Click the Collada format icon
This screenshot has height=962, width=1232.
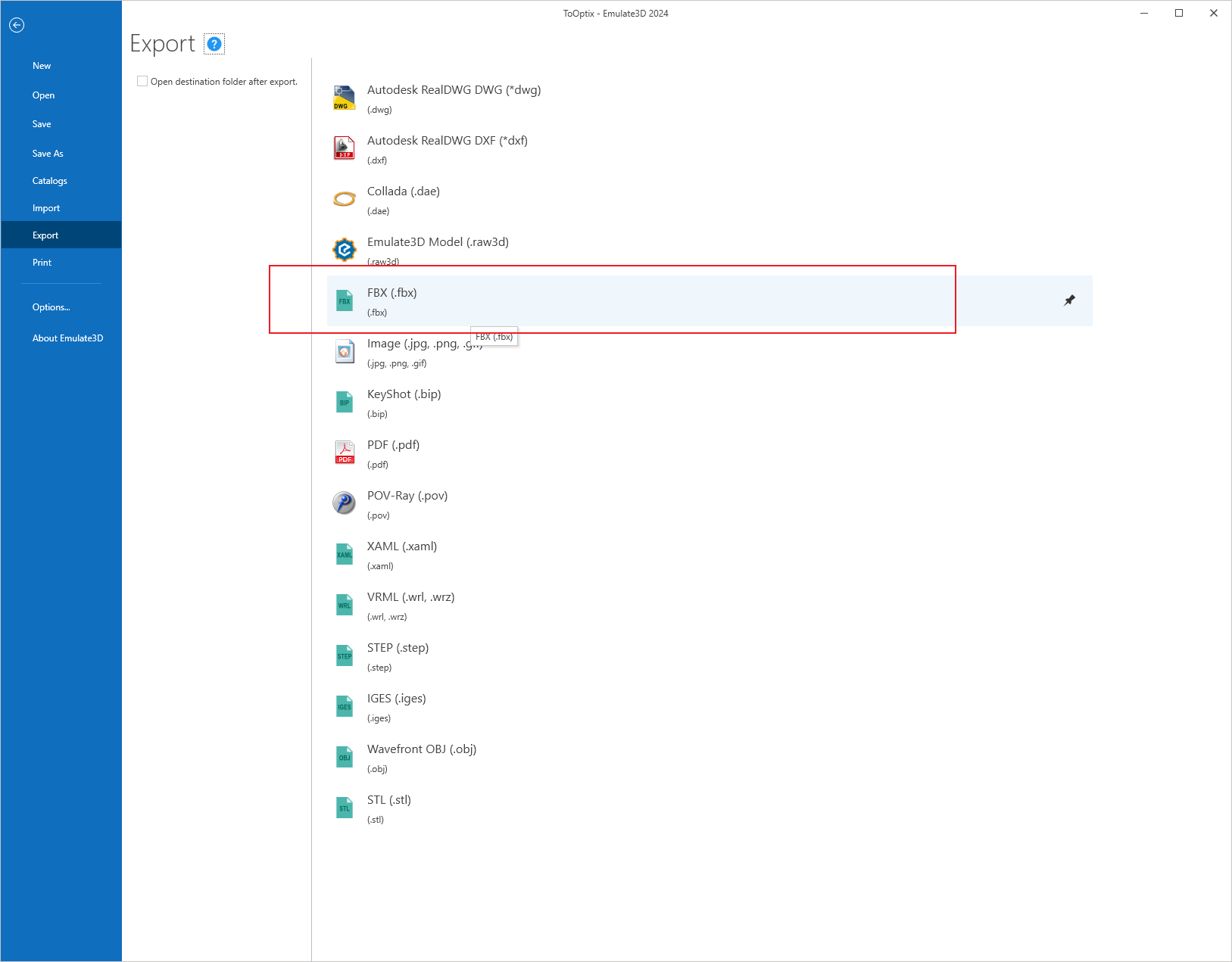point(345,199)
